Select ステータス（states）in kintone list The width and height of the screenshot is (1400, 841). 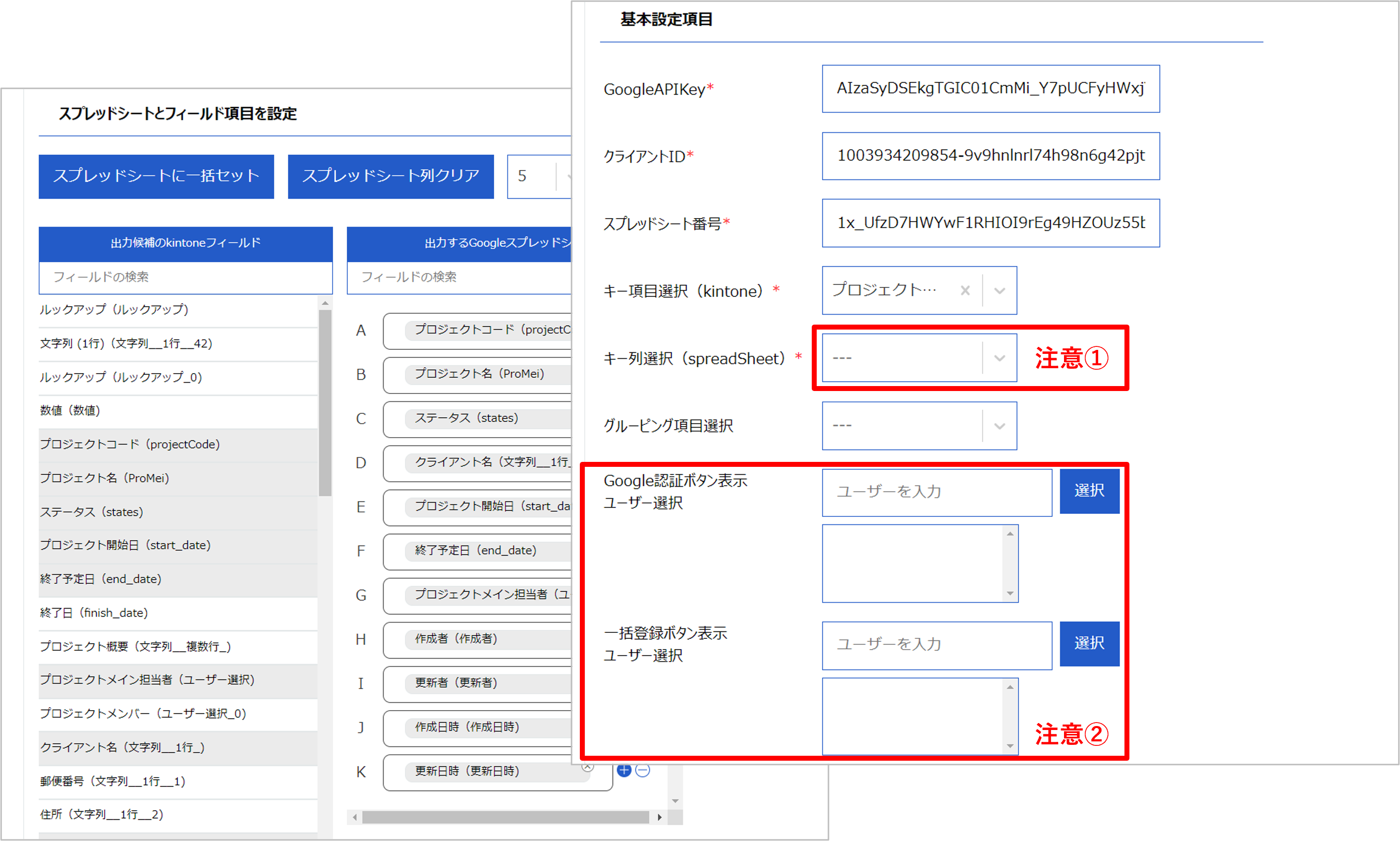[178, 512]
